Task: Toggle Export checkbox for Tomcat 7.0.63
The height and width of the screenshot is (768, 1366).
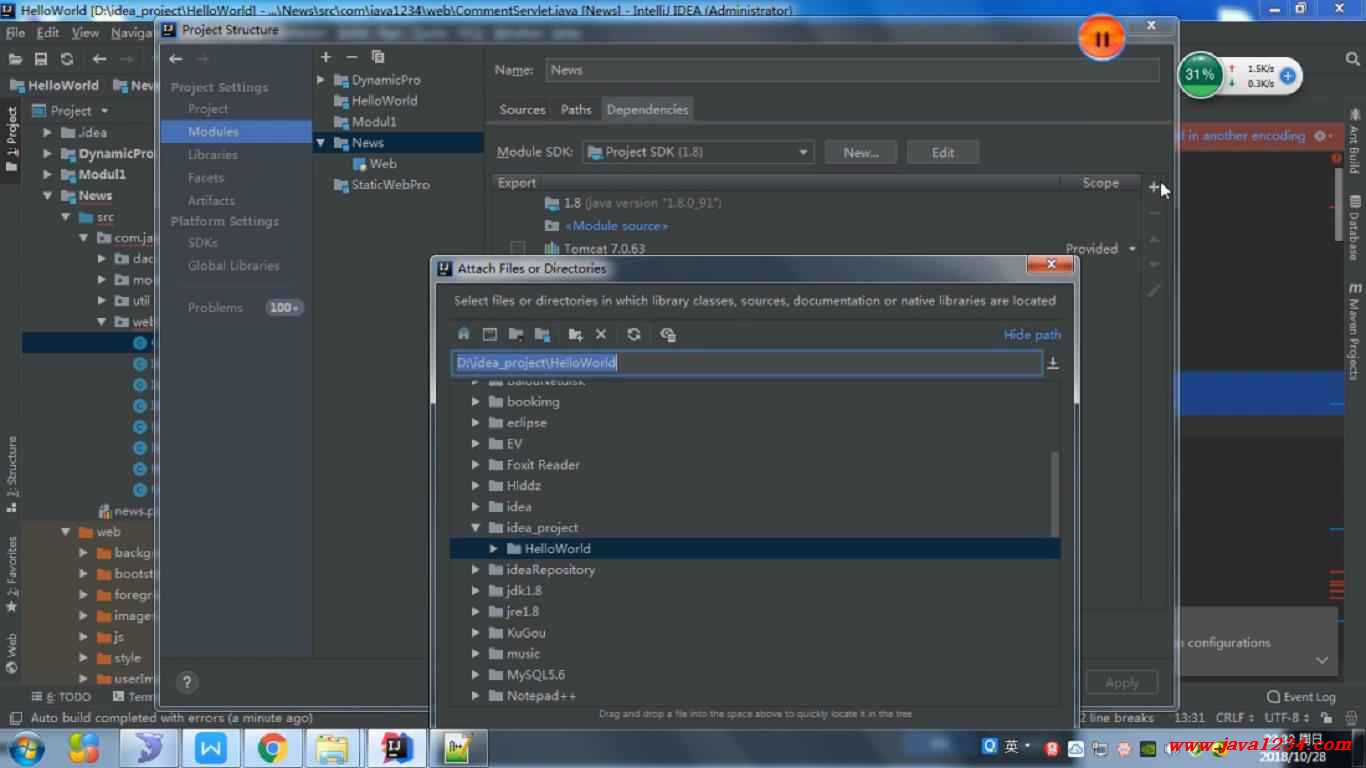Action: pos(517,248)
